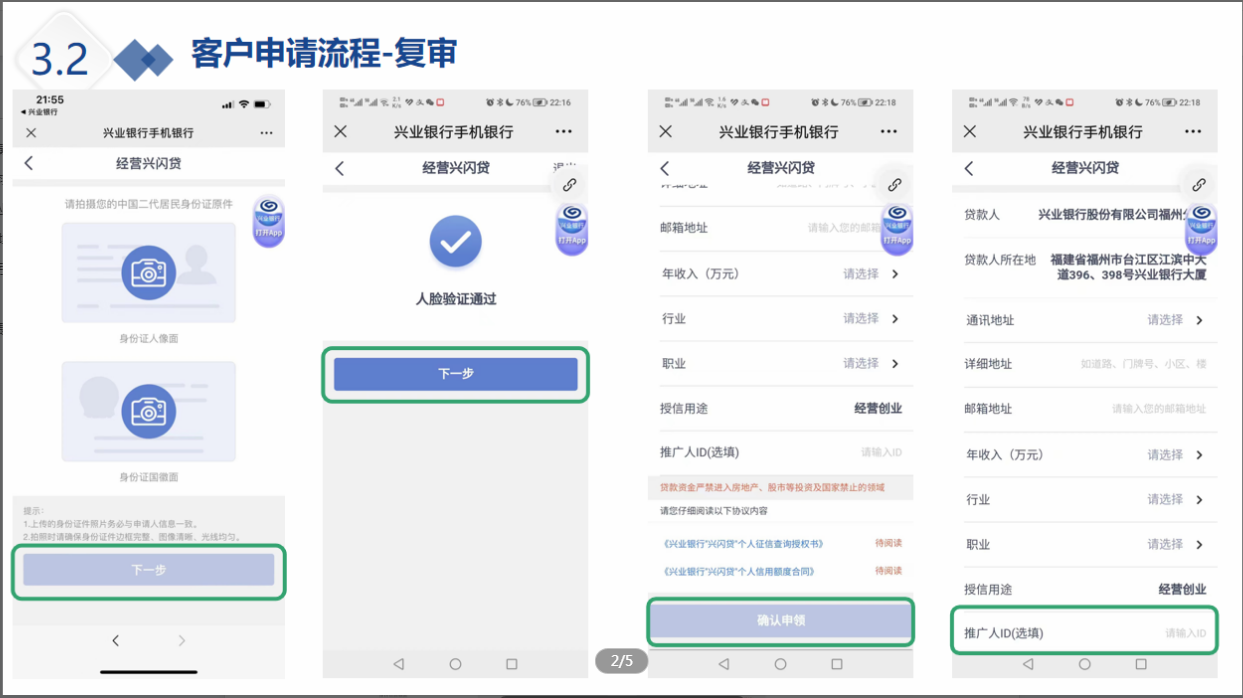This screenshot has height=698, width=1243.
Task: Tap the link icon on 人脸验证通过 screen
Action: pos(569,185)
